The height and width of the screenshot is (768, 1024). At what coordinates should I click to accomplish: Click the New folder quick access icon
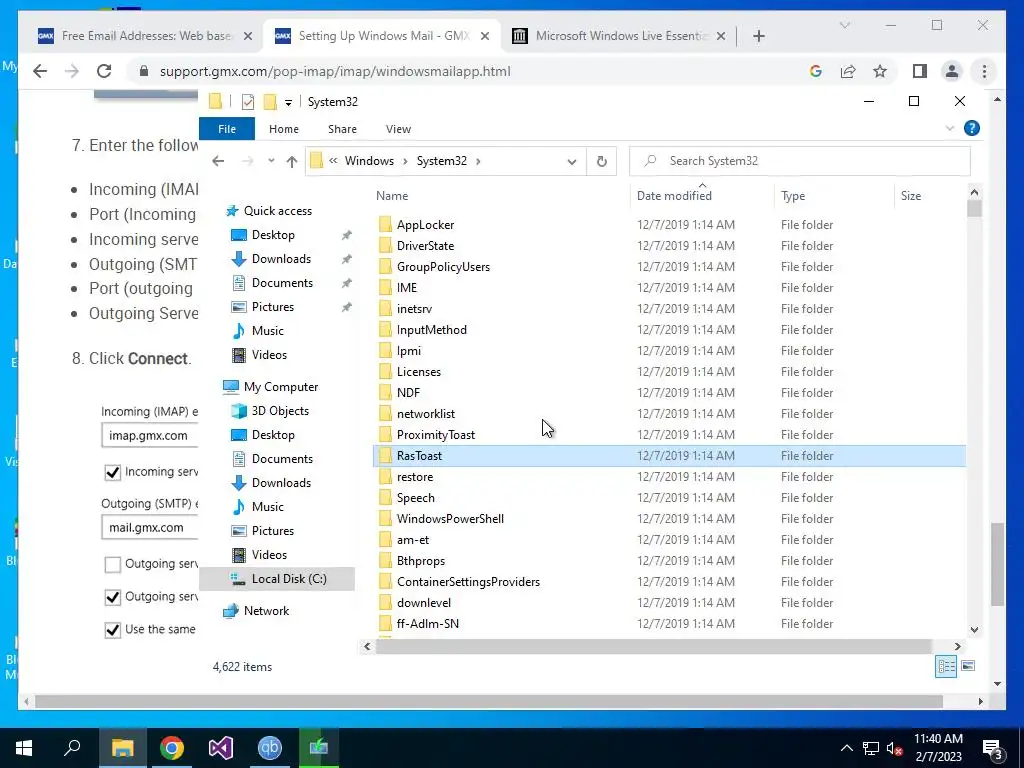tap(270, 102)
